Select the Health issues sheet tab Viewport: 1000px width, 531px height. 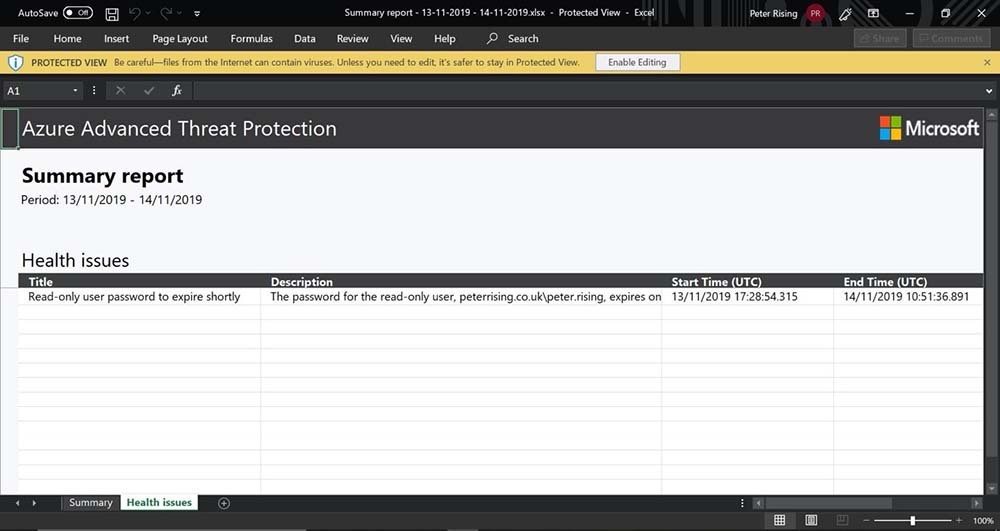pos(159,502)
